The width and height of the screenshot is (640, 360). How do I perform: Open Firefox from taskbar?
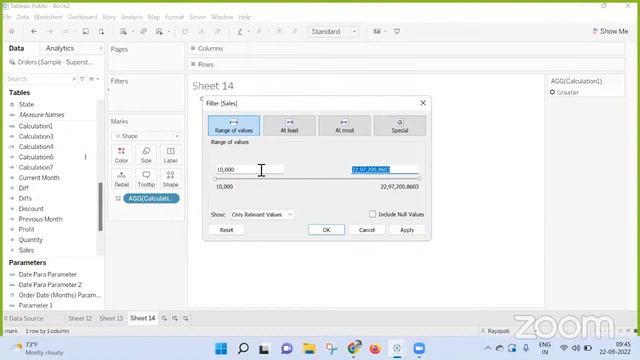coord(375,349)
